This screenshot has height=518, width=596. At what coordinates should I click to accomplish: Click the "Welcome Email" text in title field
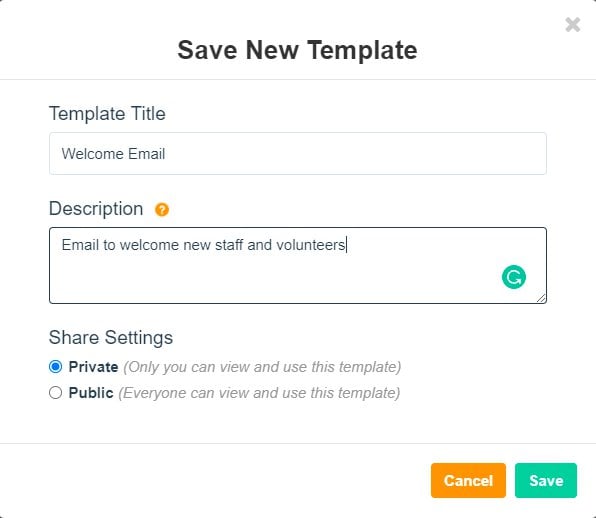click(113, 154)
